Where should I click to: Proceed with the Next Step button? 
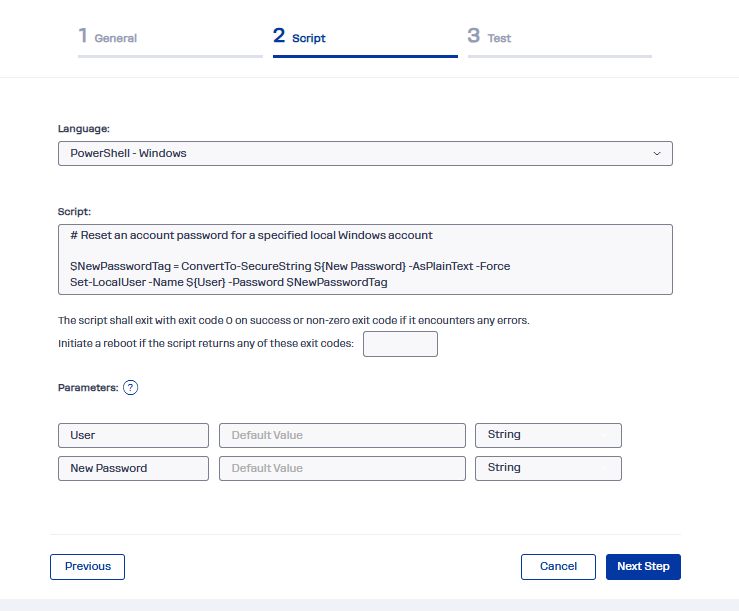643,567
